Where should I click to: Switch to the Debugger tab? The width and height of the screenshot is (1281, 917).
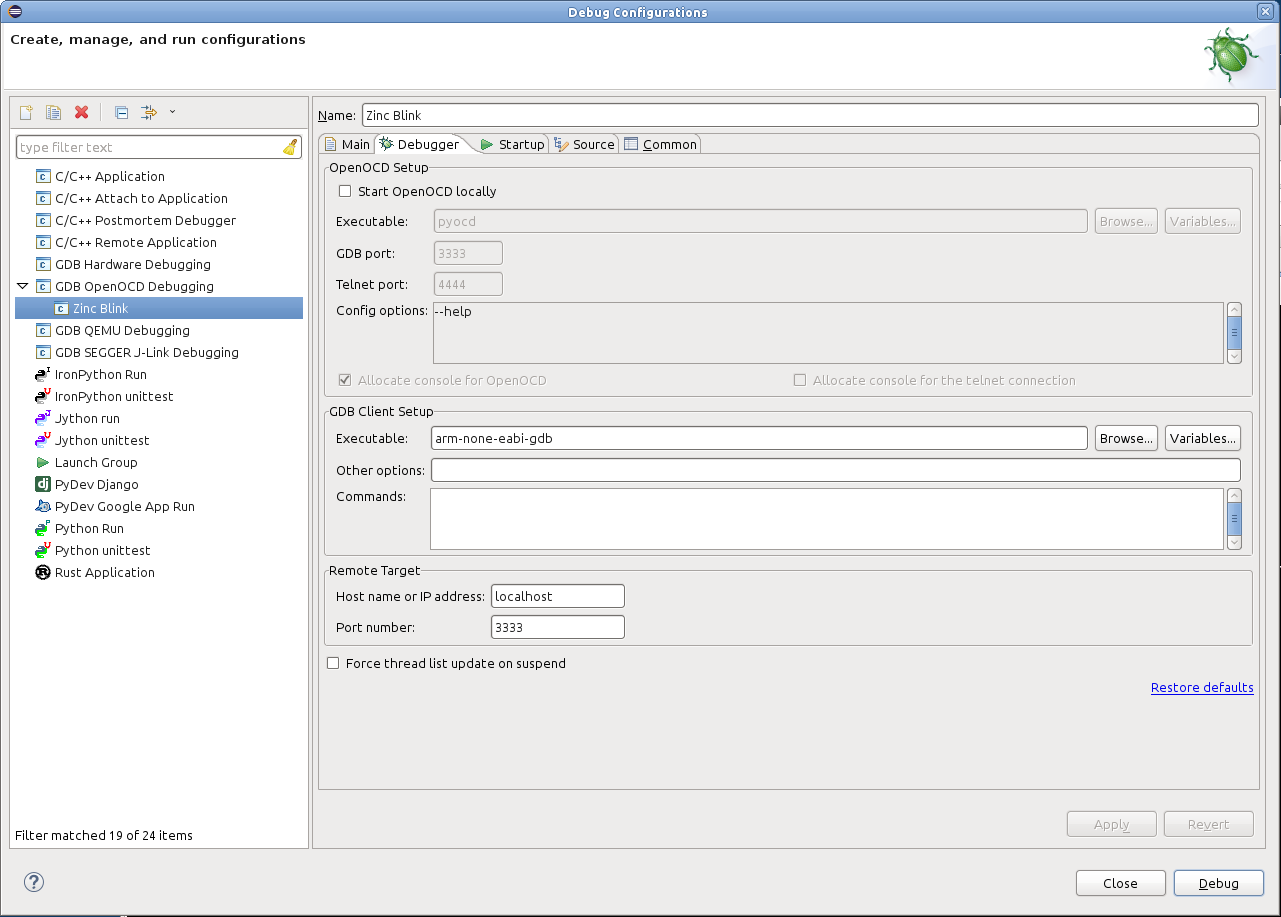[420, 144]
